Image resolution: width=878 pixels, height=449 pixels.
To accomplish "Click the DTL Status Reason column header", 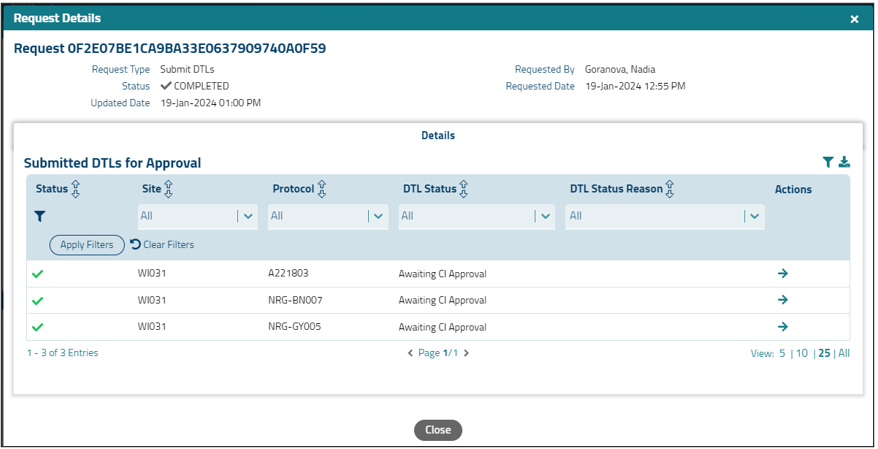I will pos(616,189).
